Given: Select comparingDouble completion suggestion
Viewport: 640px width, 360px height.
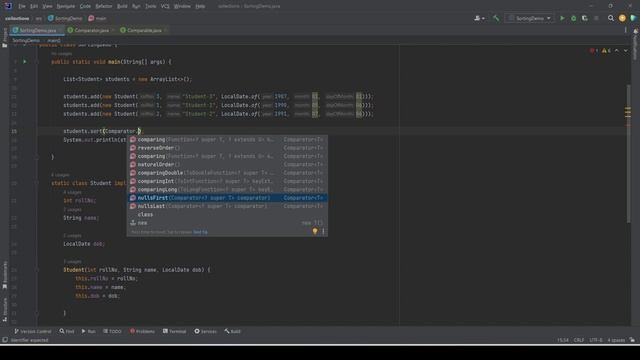Looking at the screenshot, I should click(227, 173).
